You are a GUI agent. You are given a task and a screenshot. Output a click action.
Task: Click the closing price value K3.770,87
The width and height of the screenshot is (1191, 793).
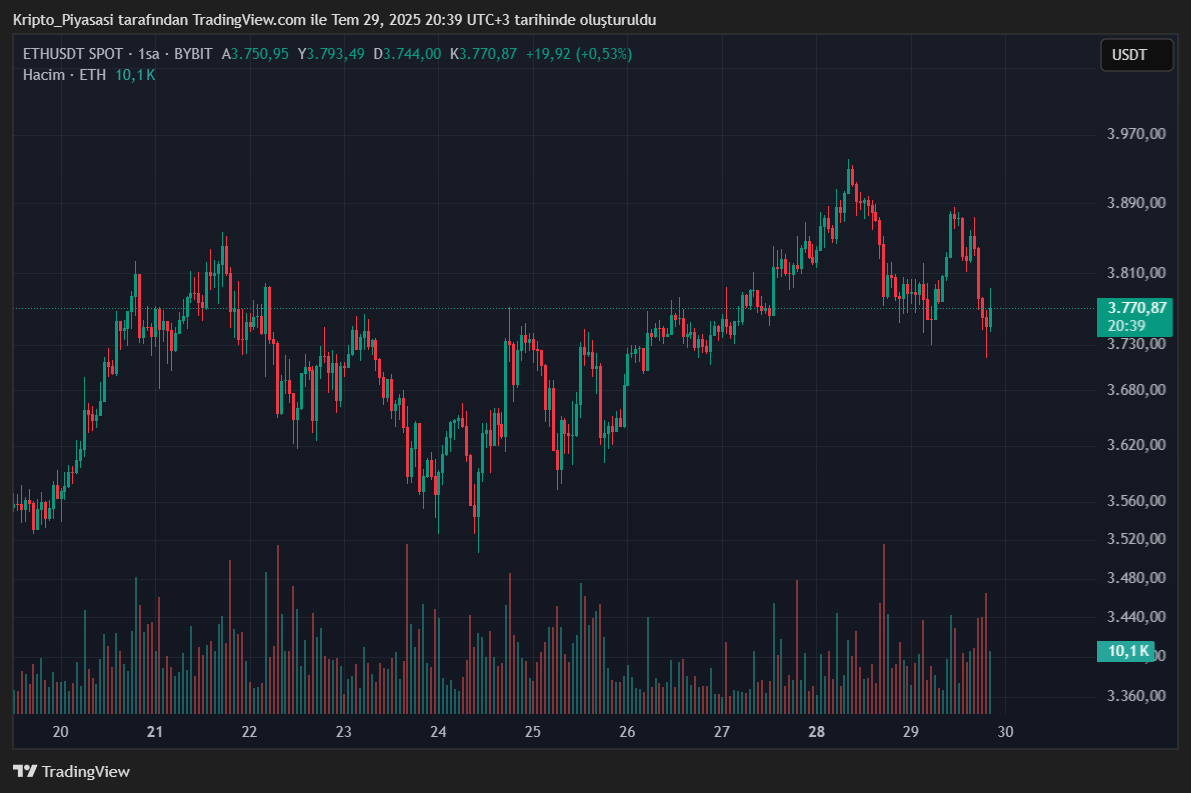pos(483,54)
